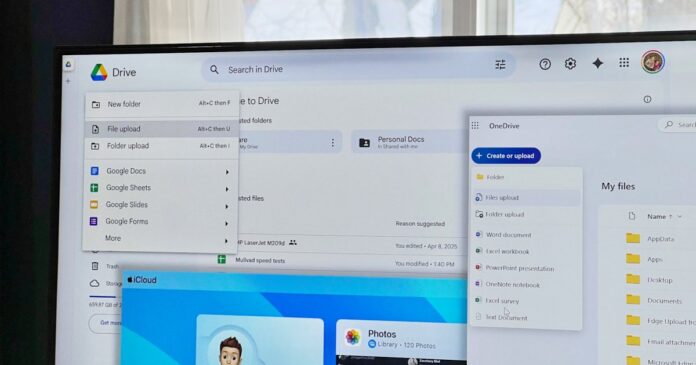Open the AppData folder icon in OneDrive
This screenshot has width=696, height=365.
coord(633,238)
